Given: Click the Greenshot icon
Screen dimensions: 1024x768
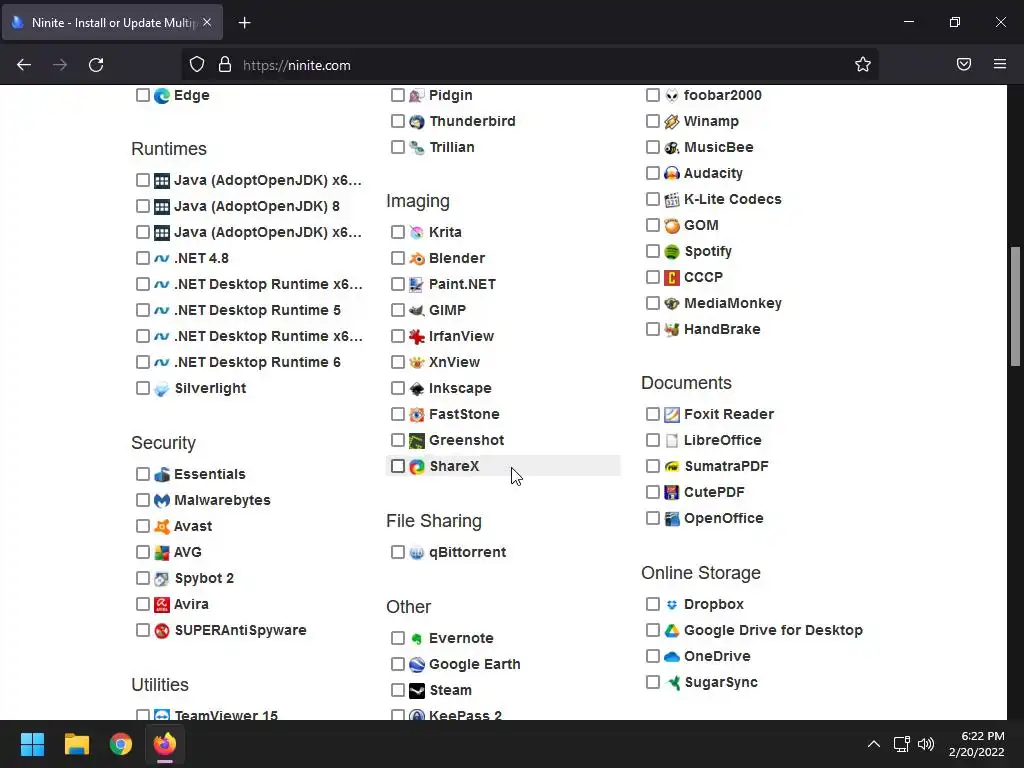Looking at the screenshot, I should point(417,441).
